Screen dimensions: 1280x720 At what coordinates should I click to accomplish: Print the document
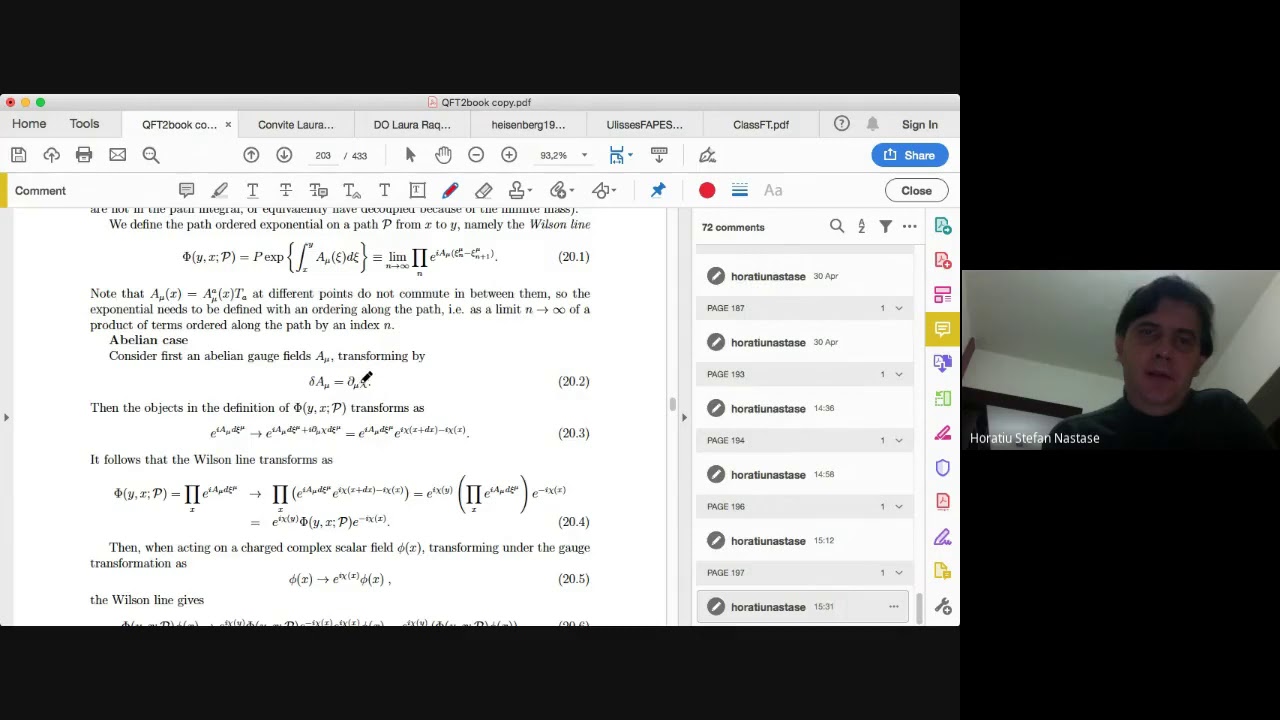84,155
